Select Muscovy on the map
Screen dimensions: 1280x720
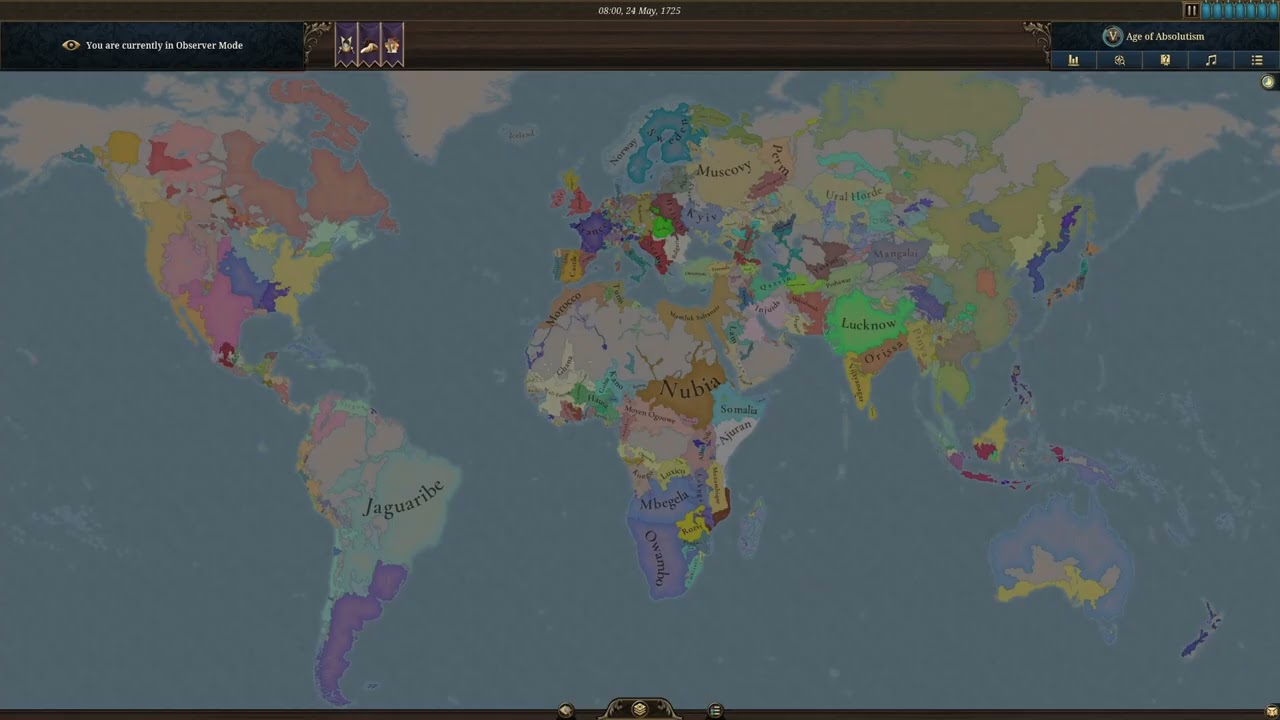point(724,171)
